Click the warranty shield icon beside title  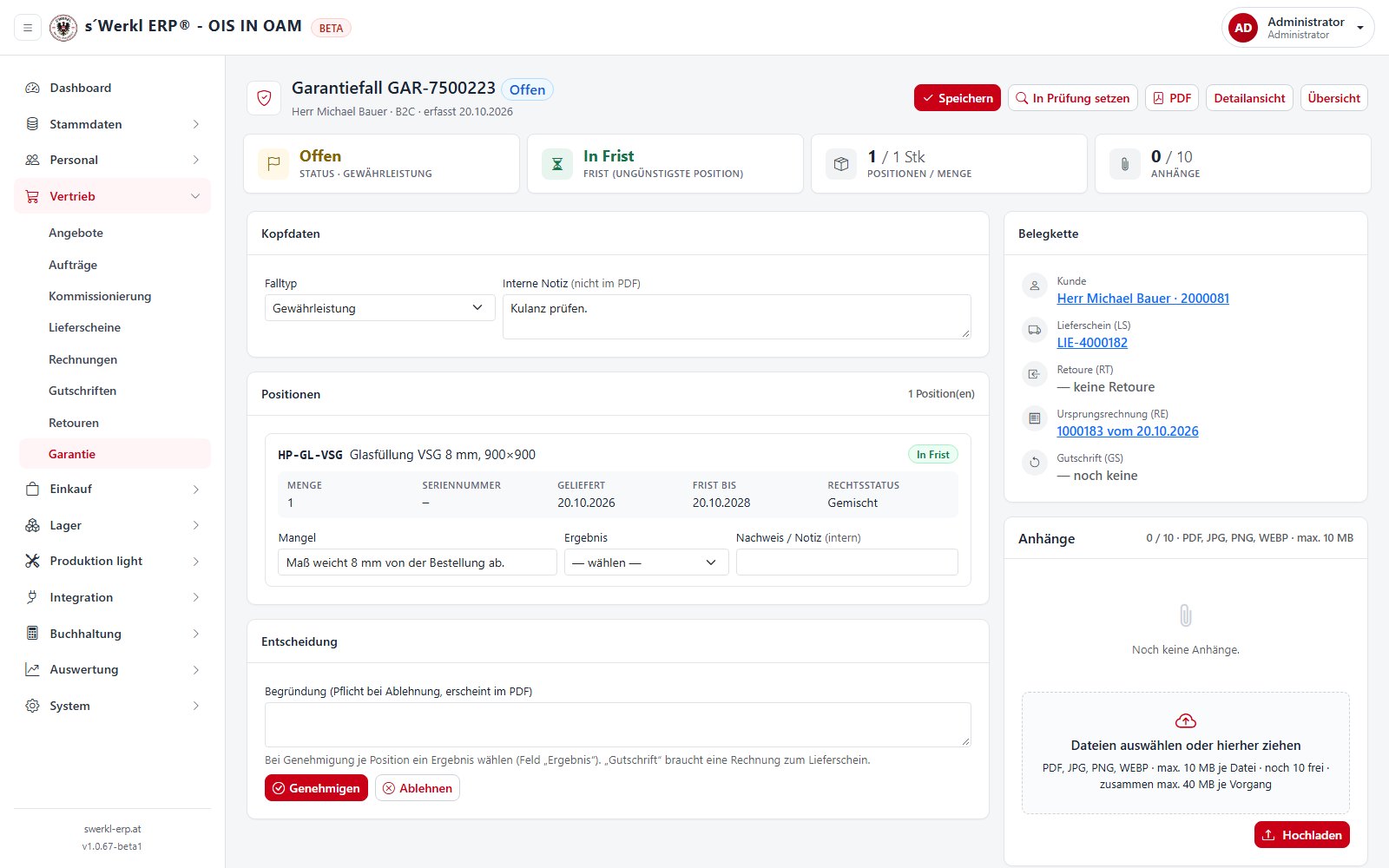pyautogui.click(x=264, y=98)
